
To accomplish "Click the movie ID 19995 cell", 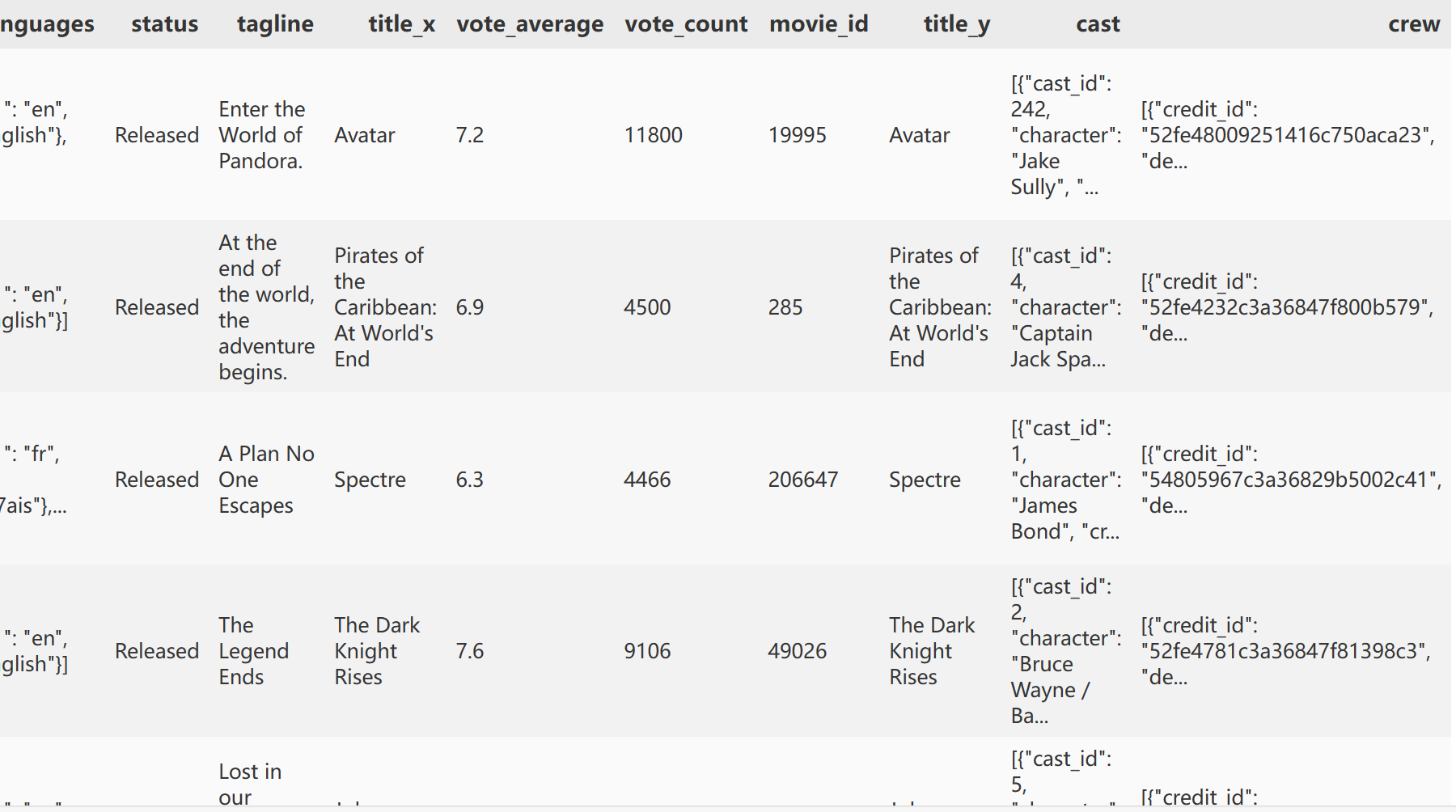I will pos(797,135).
